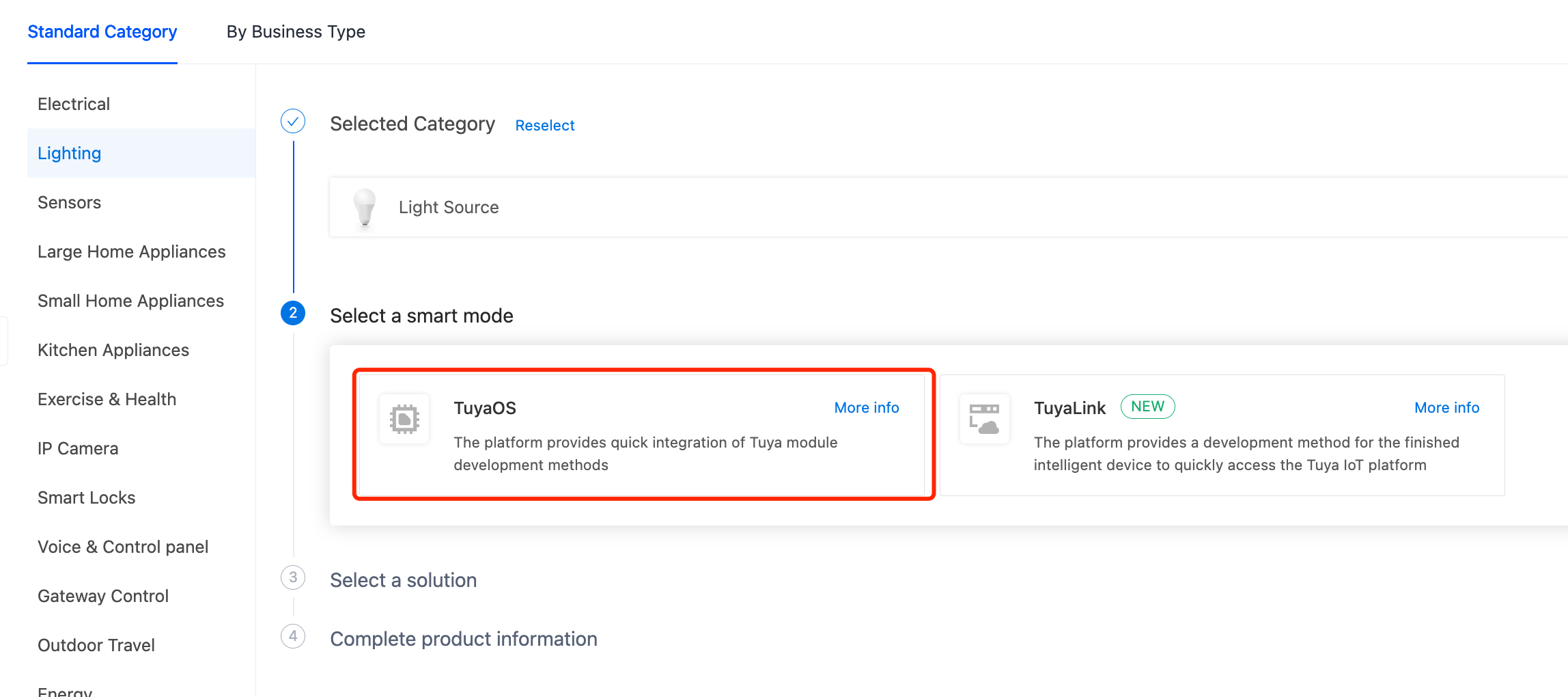
Task: Click the 'Select a smart mode' heading
Action: point(421,316)
